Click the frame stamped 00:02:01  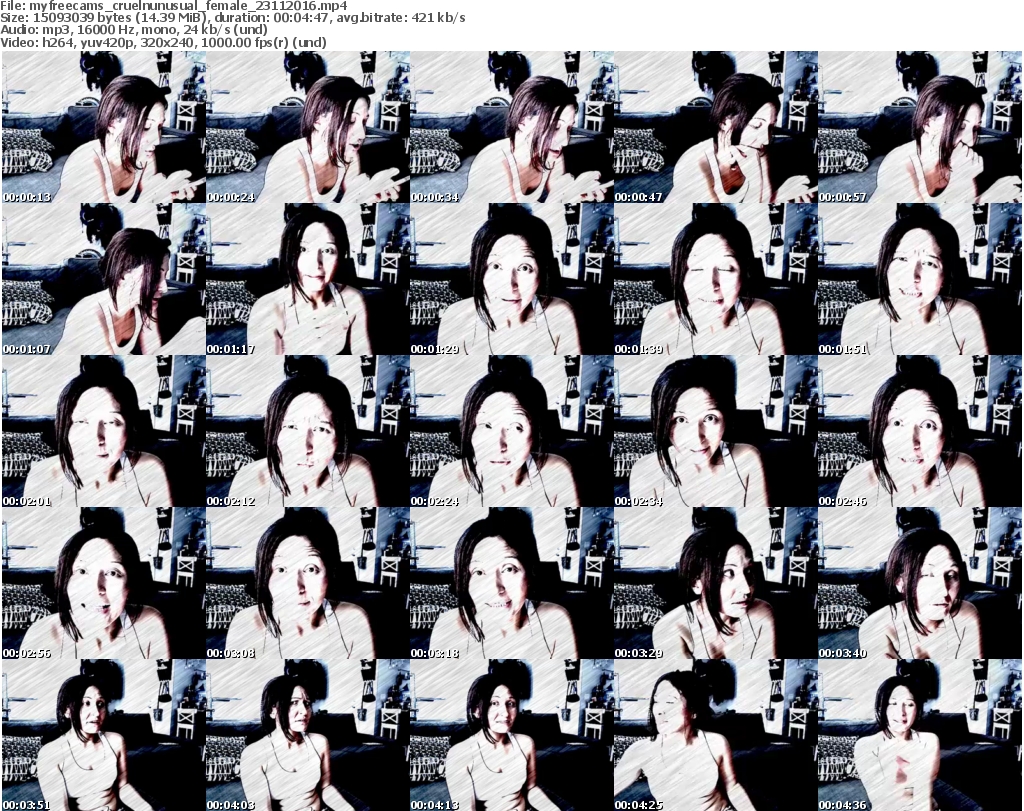pyautogui.click(x=104, y=432)
